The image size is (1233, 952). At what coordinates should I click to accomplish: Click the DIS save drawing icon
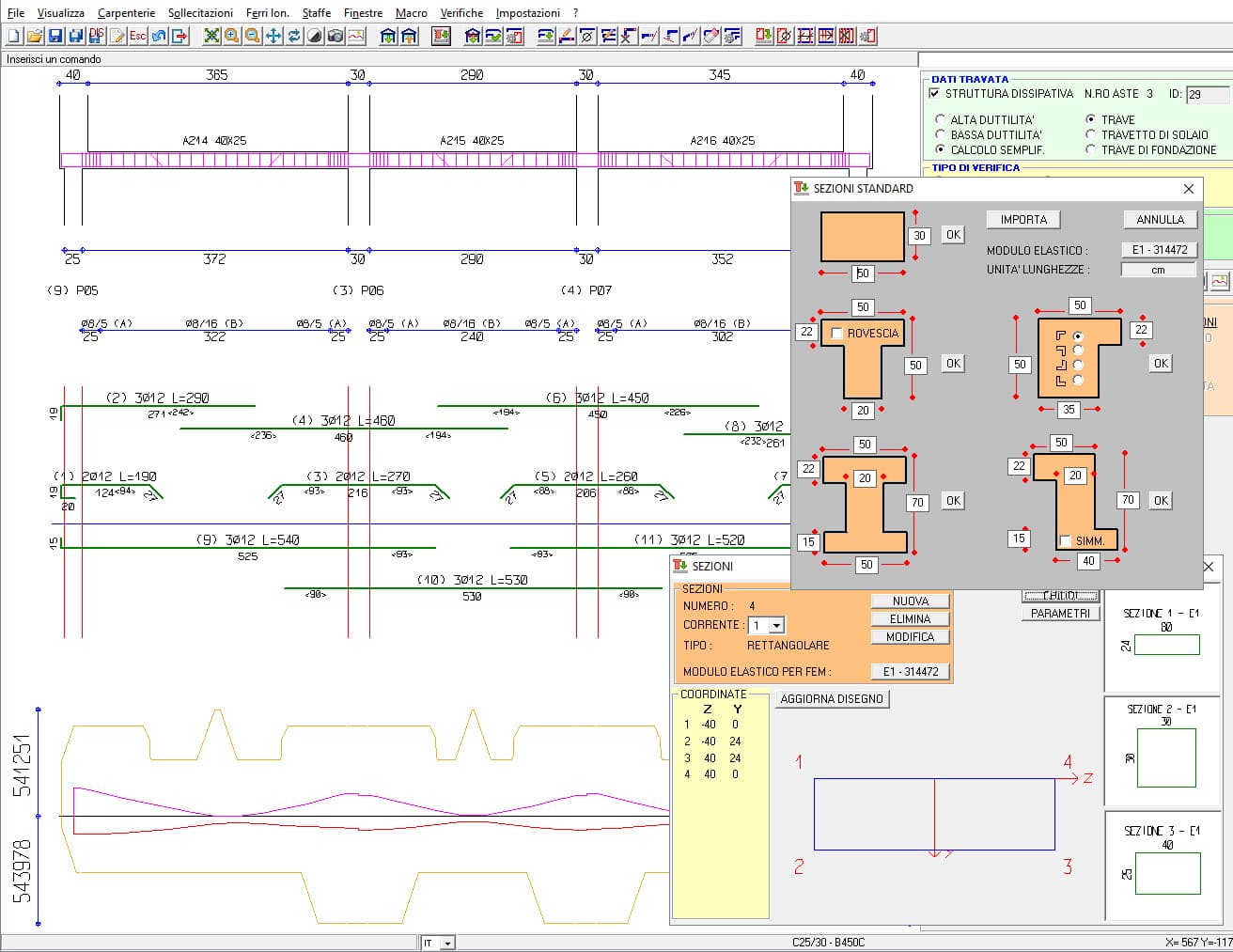click(x=97, y=36)
